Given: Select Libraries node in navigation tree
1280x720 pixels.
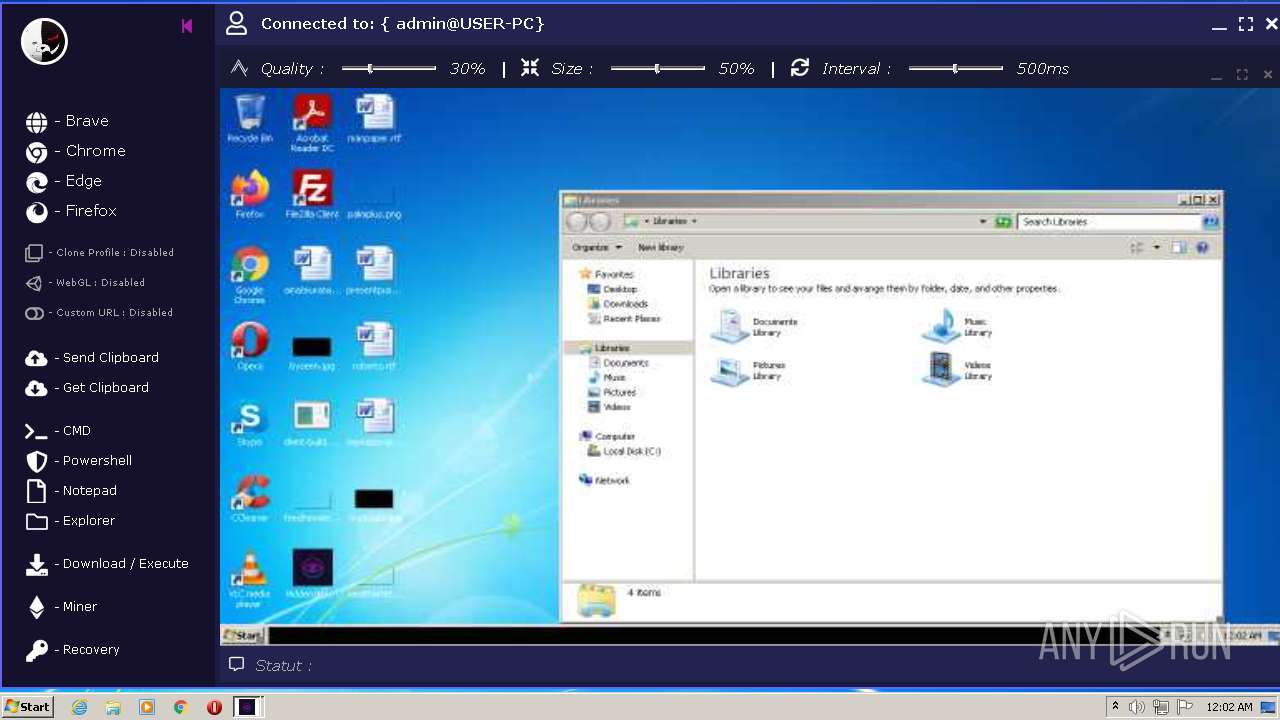Looking at the screenshot, I should (x=628, y=348).
